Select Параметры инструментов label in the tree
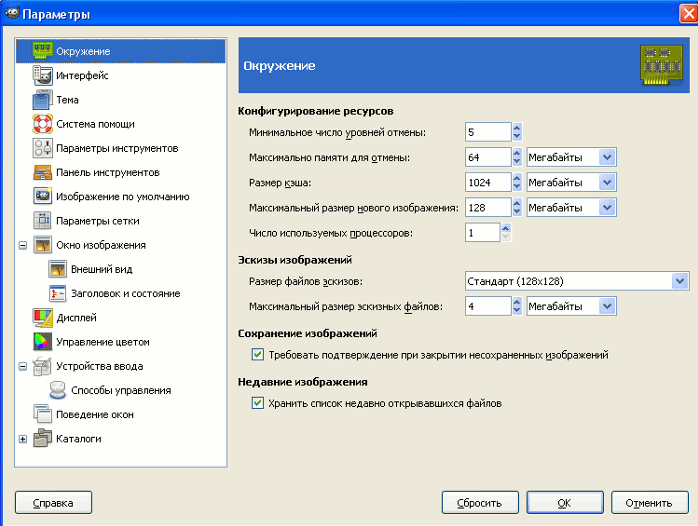Viewport: 698px width, 526px height. (x=117, y=148)
